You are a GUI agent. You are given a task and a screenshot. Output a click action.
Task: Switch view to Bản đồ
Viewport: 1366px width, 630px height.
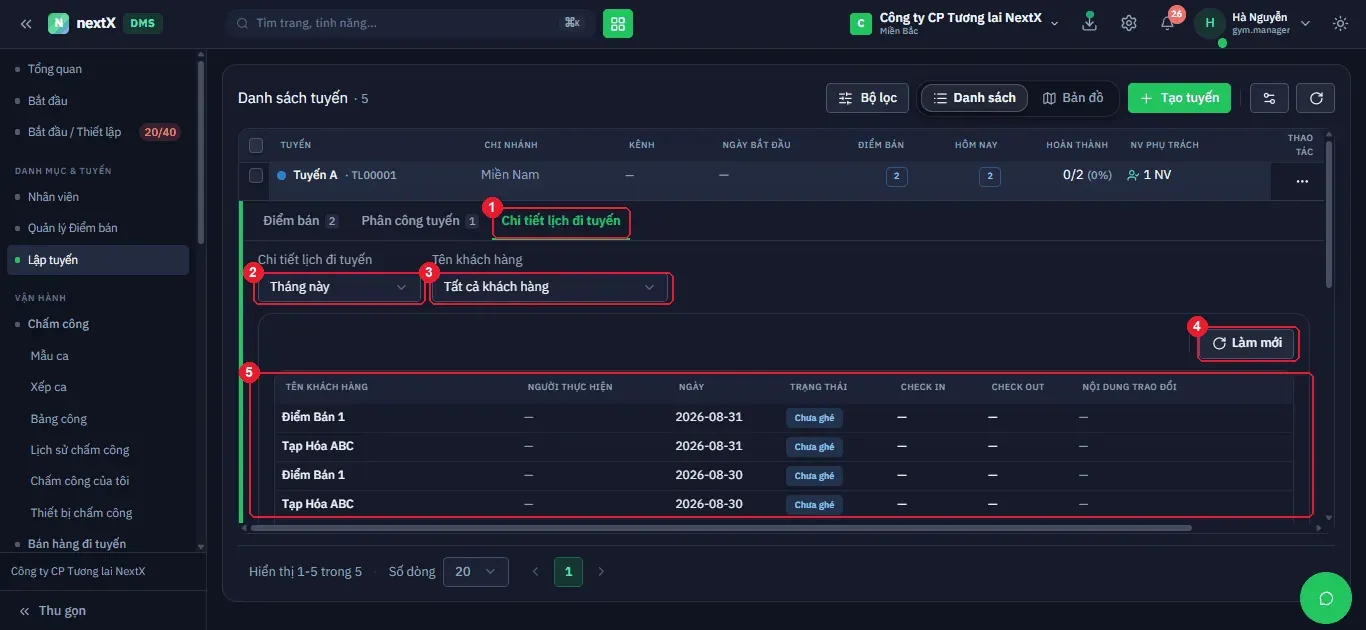click(x=1073, y=98)
